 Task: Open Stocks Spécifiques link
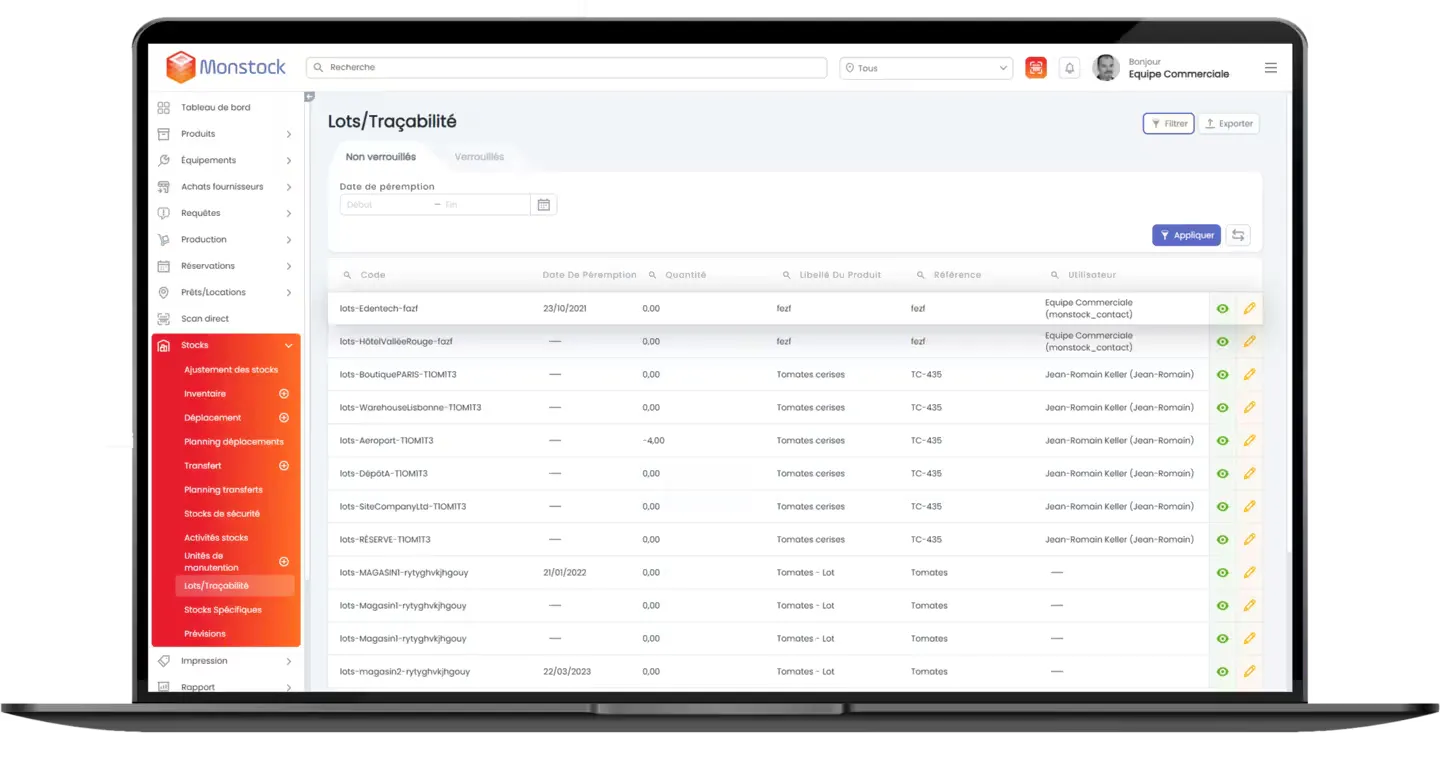coord(223,610)
